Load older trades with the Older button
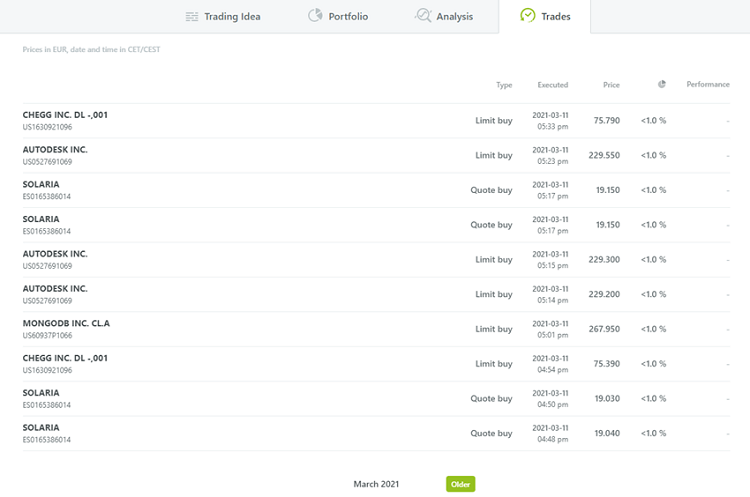 coord(461,484)
